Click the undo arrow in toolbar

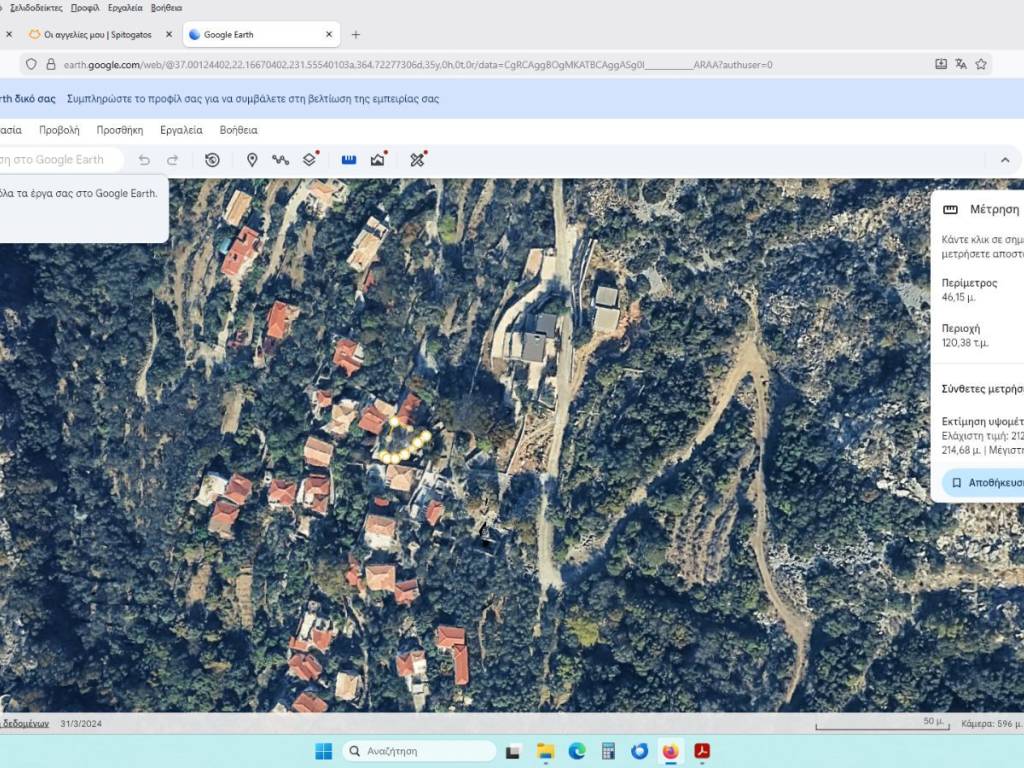click(144, 160)
